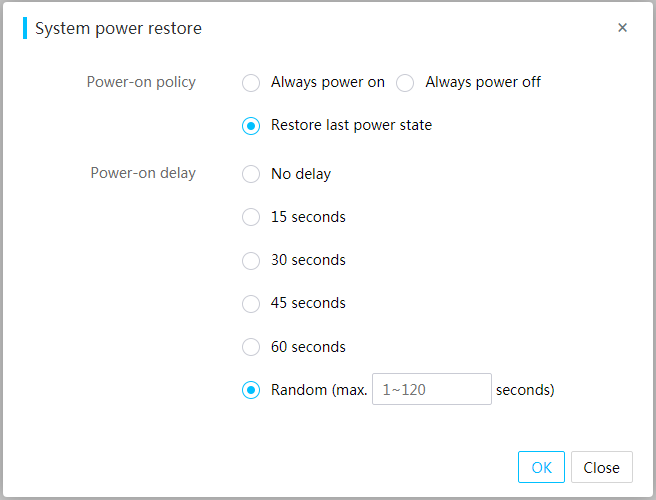Click the "No delay" label text

click(300, 174)
